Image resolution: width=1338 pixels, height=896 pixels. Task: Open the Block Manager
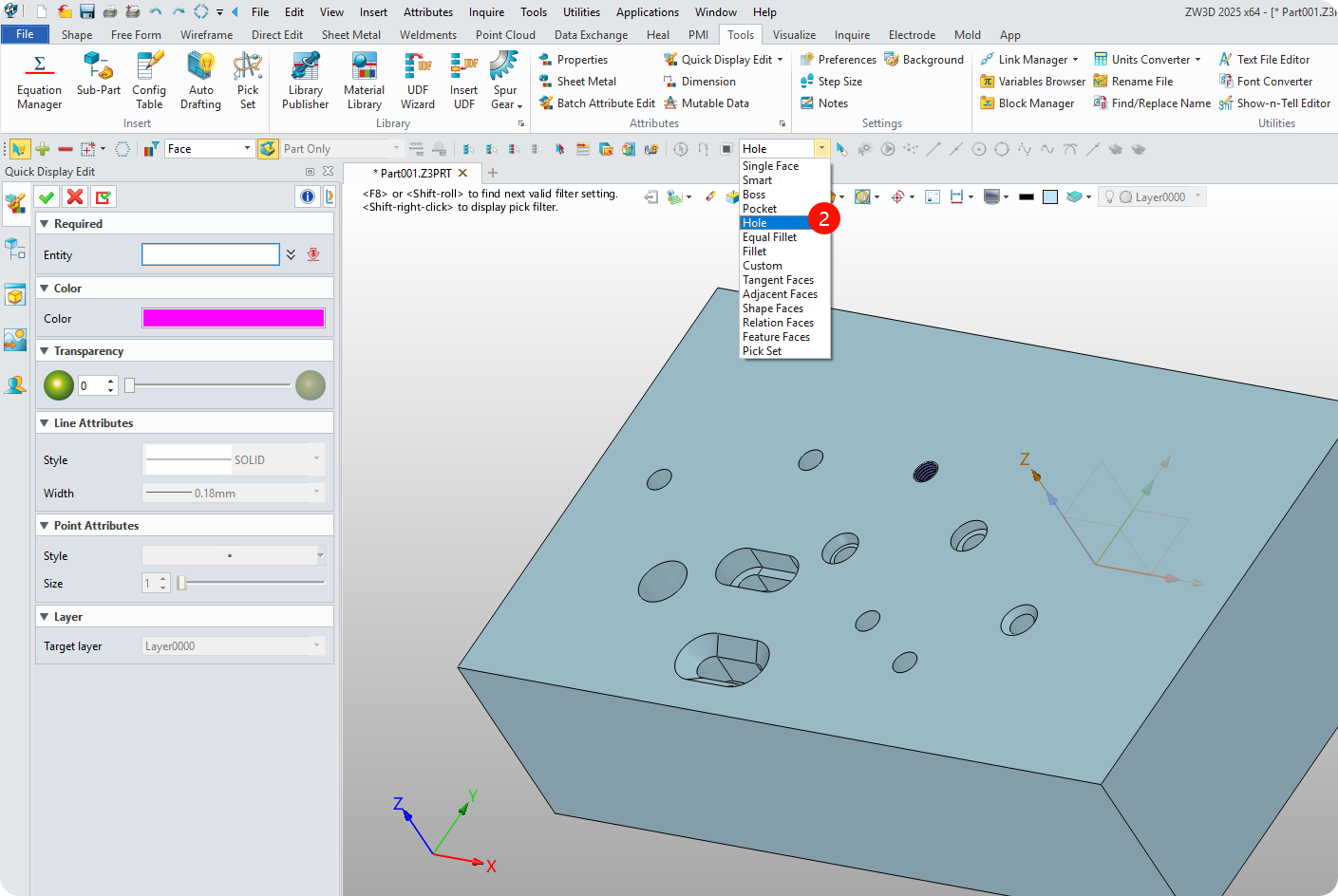coord(1027,103)
